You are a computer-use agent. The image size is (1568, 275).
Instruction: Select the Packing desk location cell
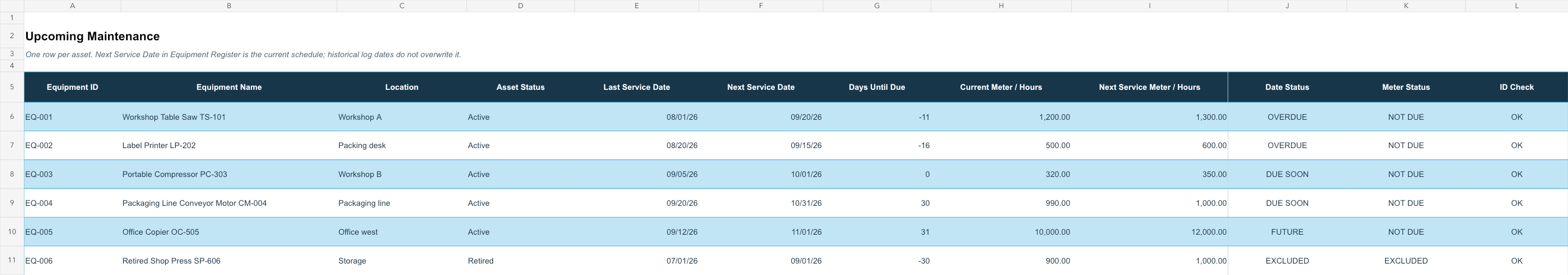tap(402, 145)
